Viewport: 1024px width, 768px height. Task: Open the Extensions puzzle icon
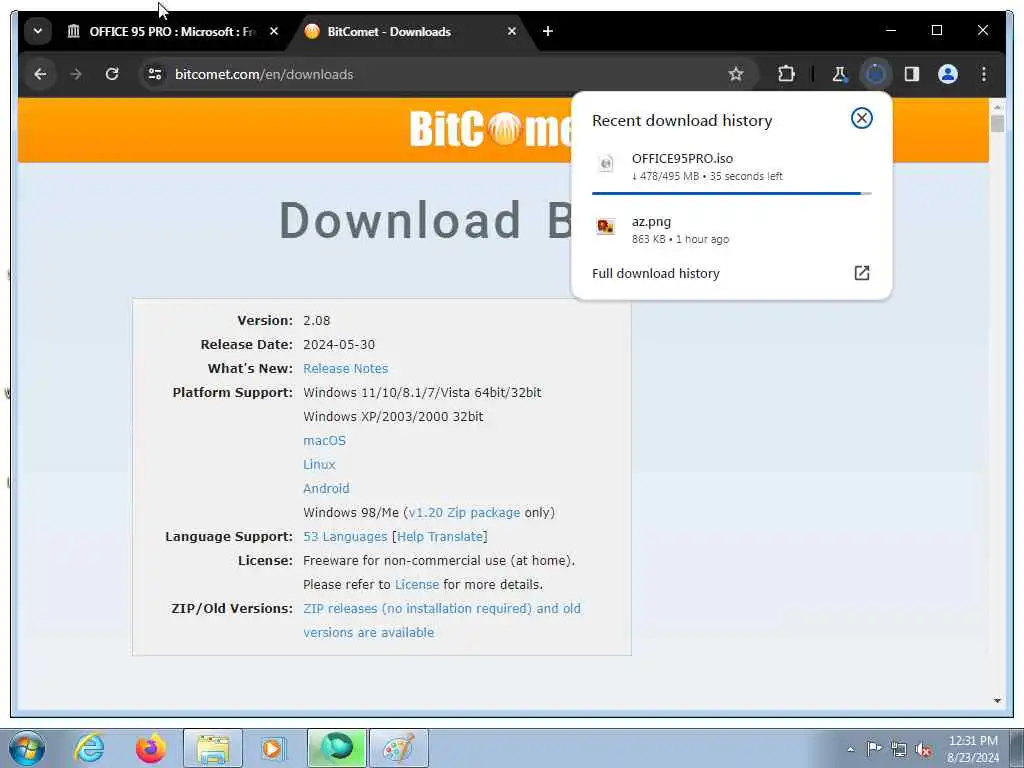click(x=786, y=74)
